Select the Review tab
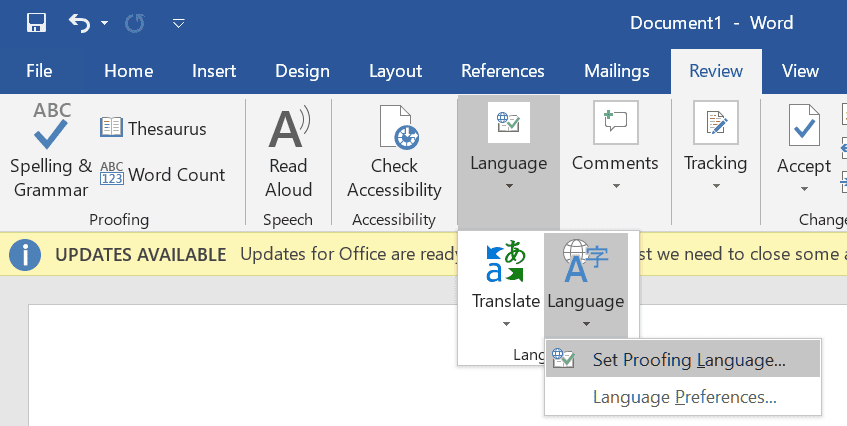The image size is (847, 426). tap(716, 71)
